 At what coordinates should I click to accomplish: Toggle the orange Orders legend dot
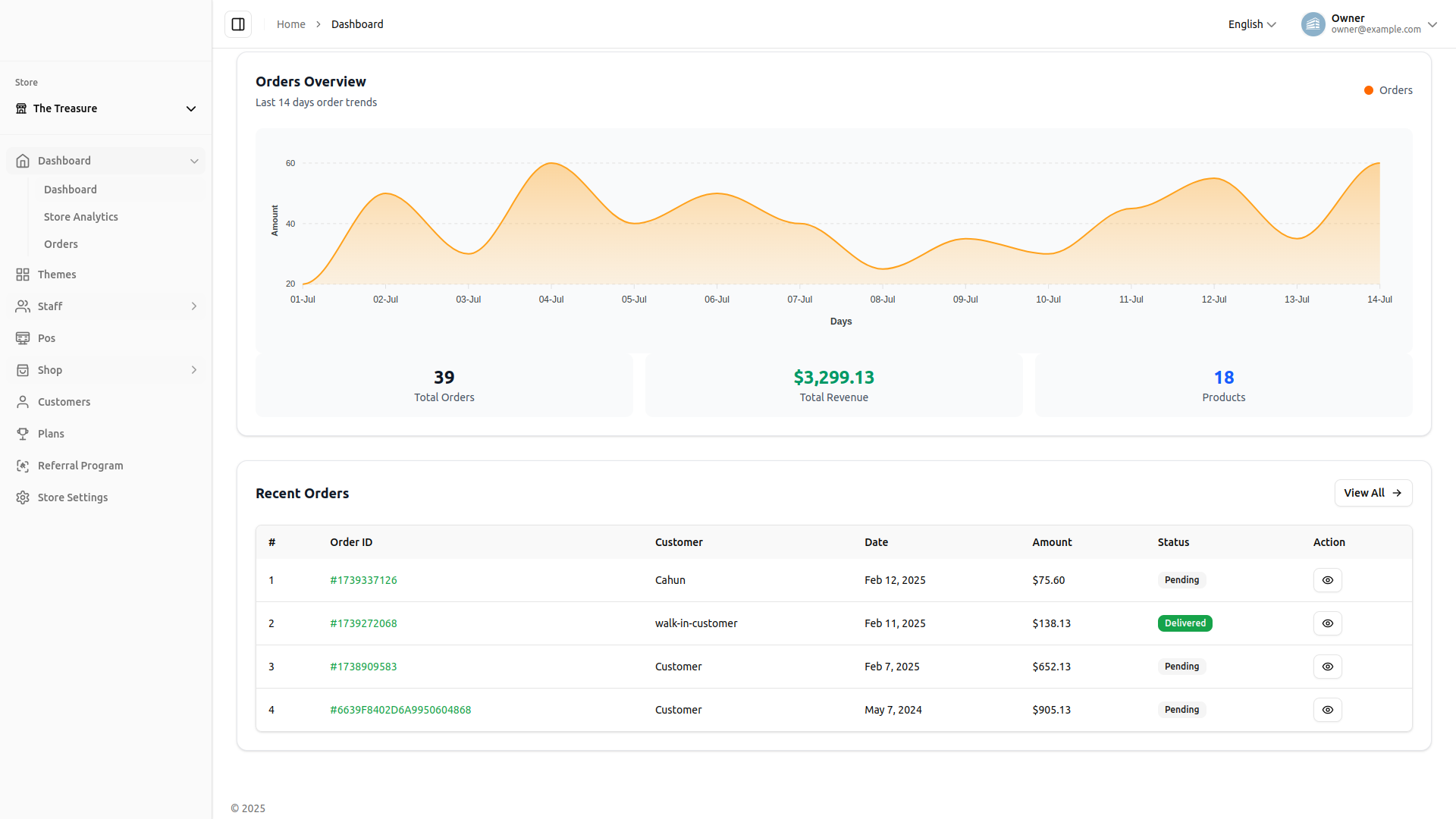click(1369, 90)
